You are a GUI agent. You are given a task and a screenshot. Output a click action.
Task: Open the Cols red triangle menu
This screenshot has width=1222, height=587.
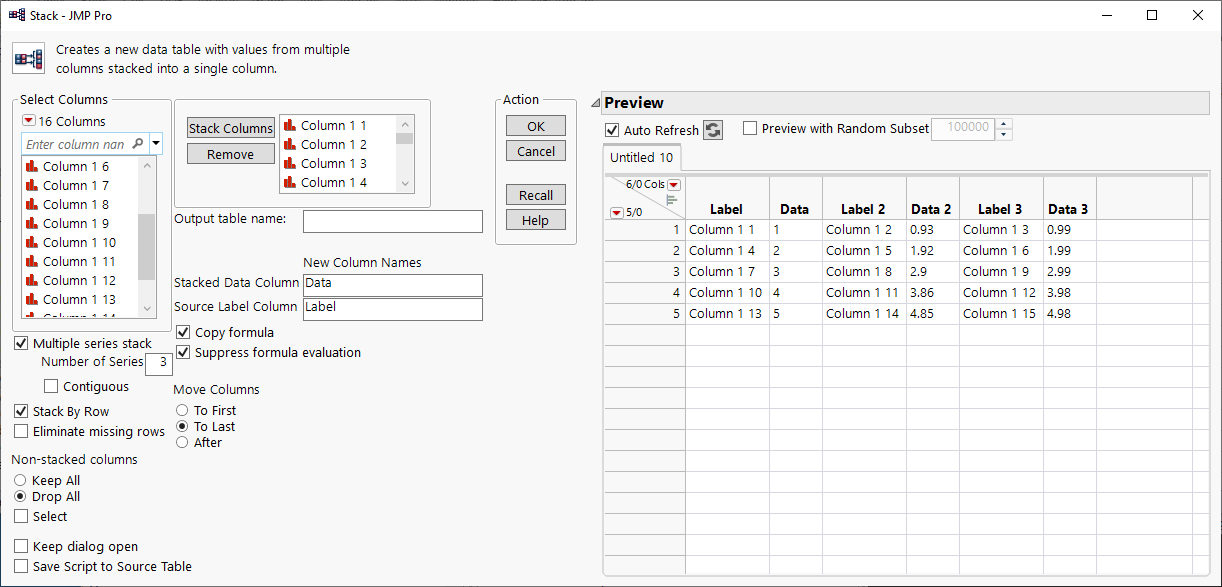[674, 185]
